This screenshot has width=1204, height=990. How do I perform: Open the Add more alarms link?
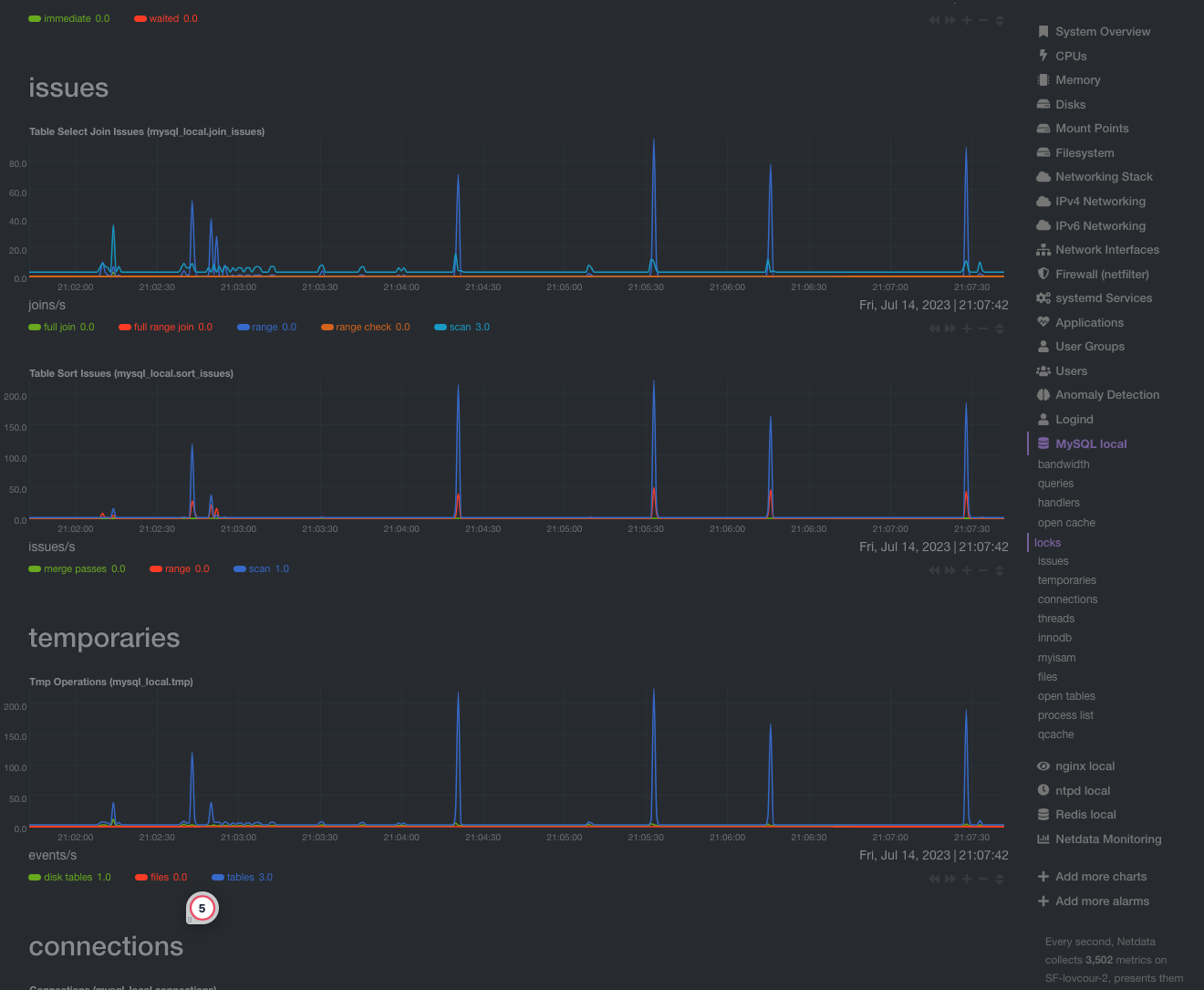tap(1102, 901)
